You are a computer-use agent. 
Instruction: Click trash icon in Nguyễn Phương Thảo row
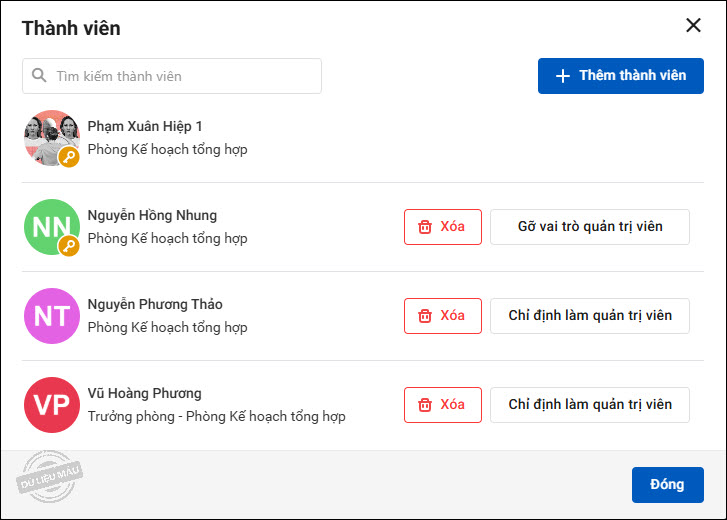click(425, 316)
